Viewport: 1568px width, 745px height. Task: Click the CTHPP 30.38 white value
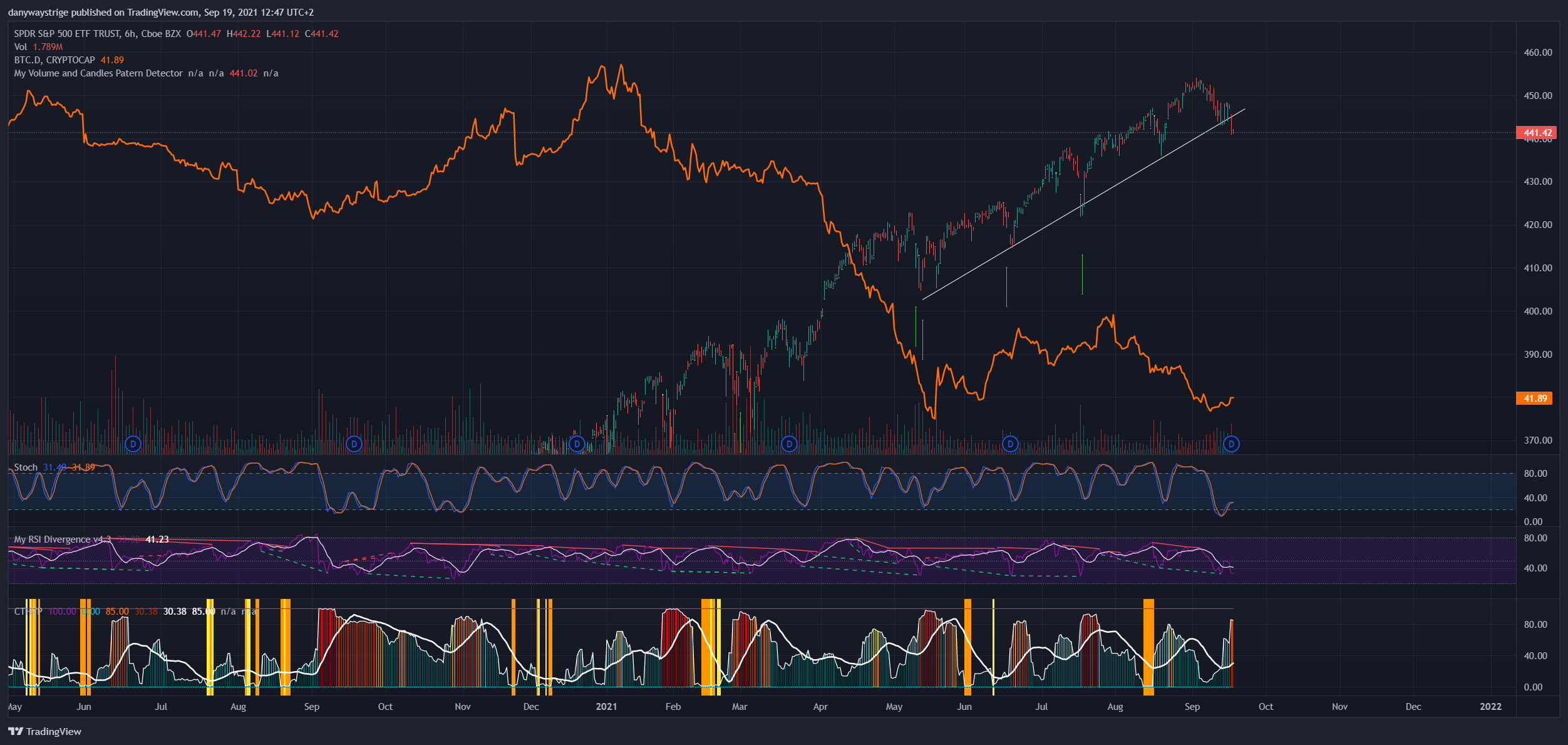tap(175, 612)
